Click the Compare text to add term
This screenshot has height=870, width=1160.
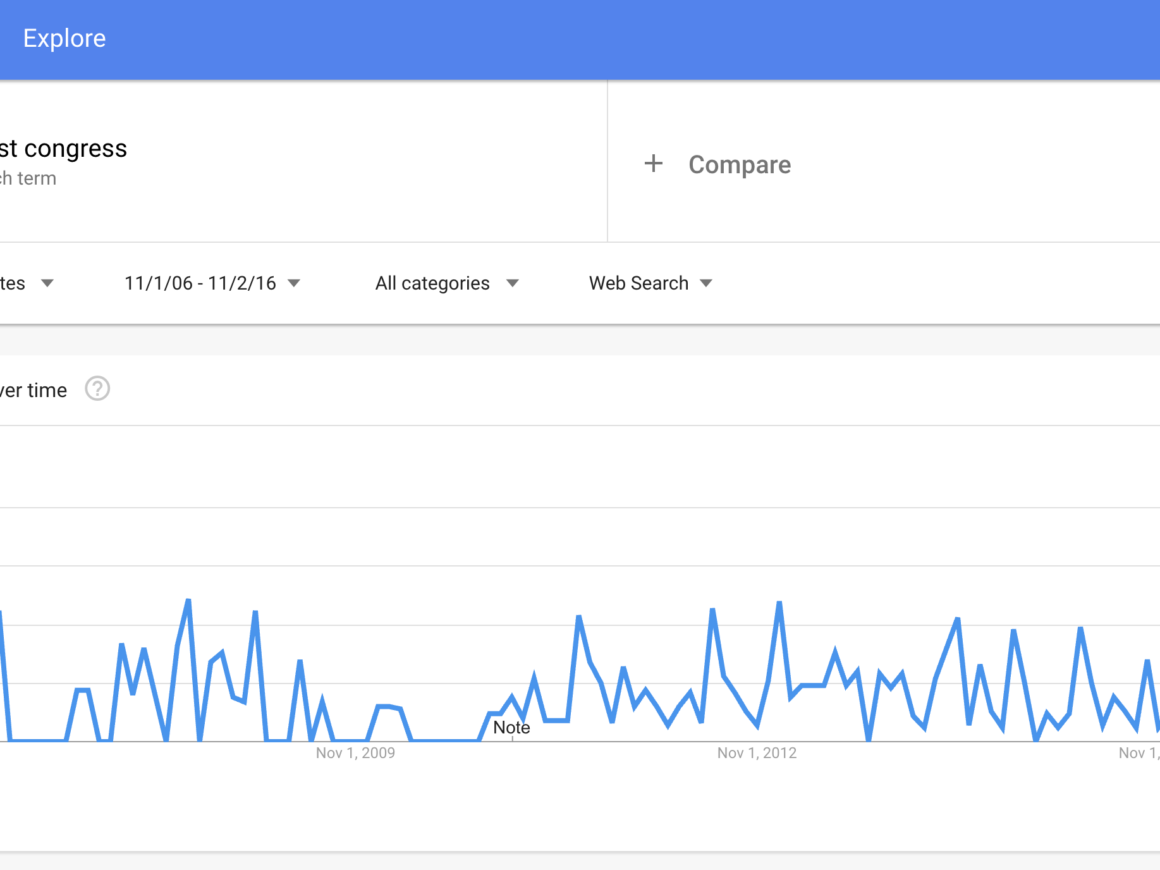click(x=739, y=165)
